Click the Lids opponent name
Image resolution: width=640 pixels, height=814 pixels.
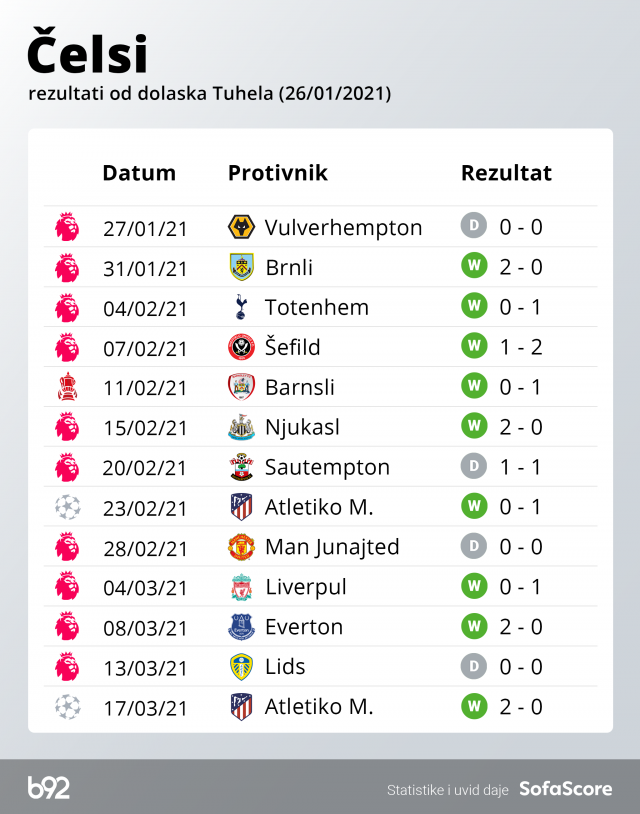point(285,667)
